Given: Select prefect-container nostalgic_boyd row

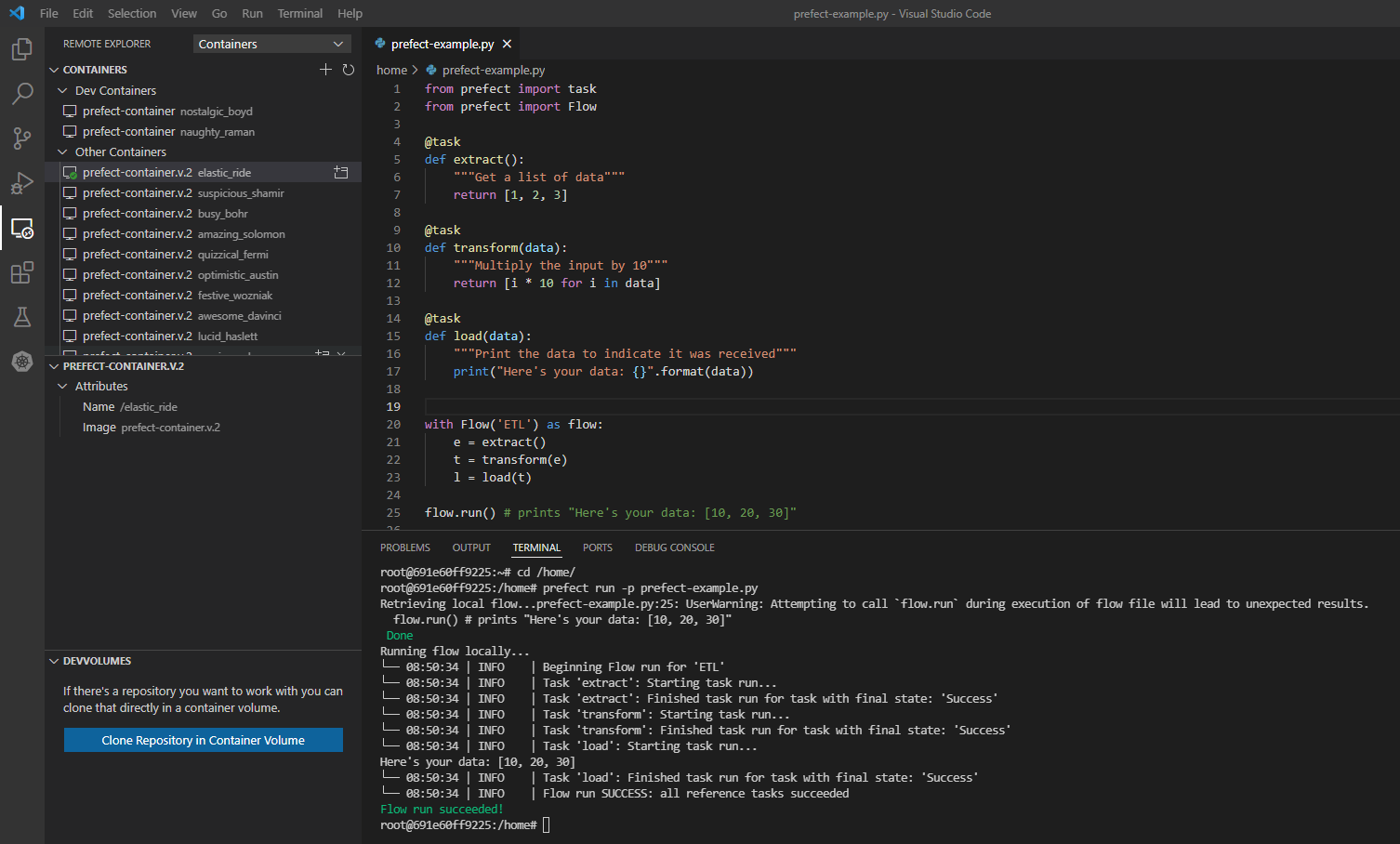Looking at the screenshot, I should 203,111.
